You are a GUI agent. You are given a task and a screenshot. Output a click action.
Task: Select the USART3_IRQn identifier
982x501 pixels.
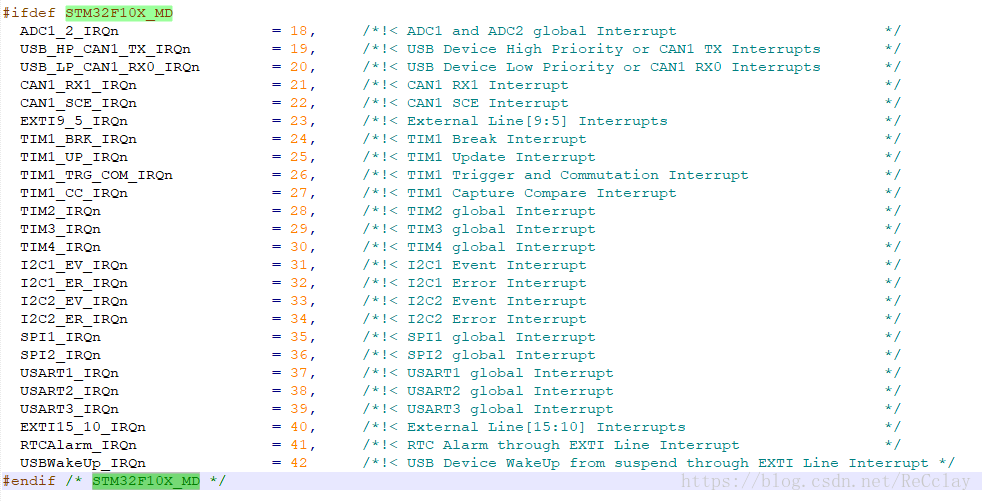point(70,410)
